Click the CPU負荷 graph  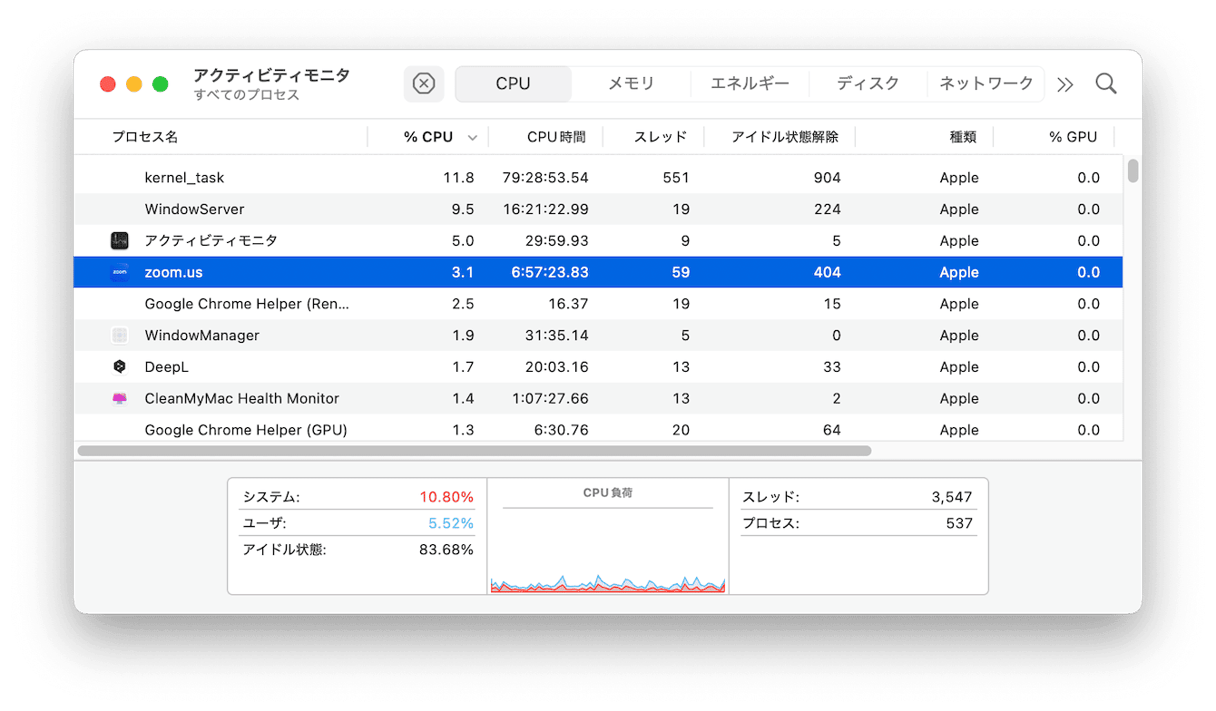[608, 537]
